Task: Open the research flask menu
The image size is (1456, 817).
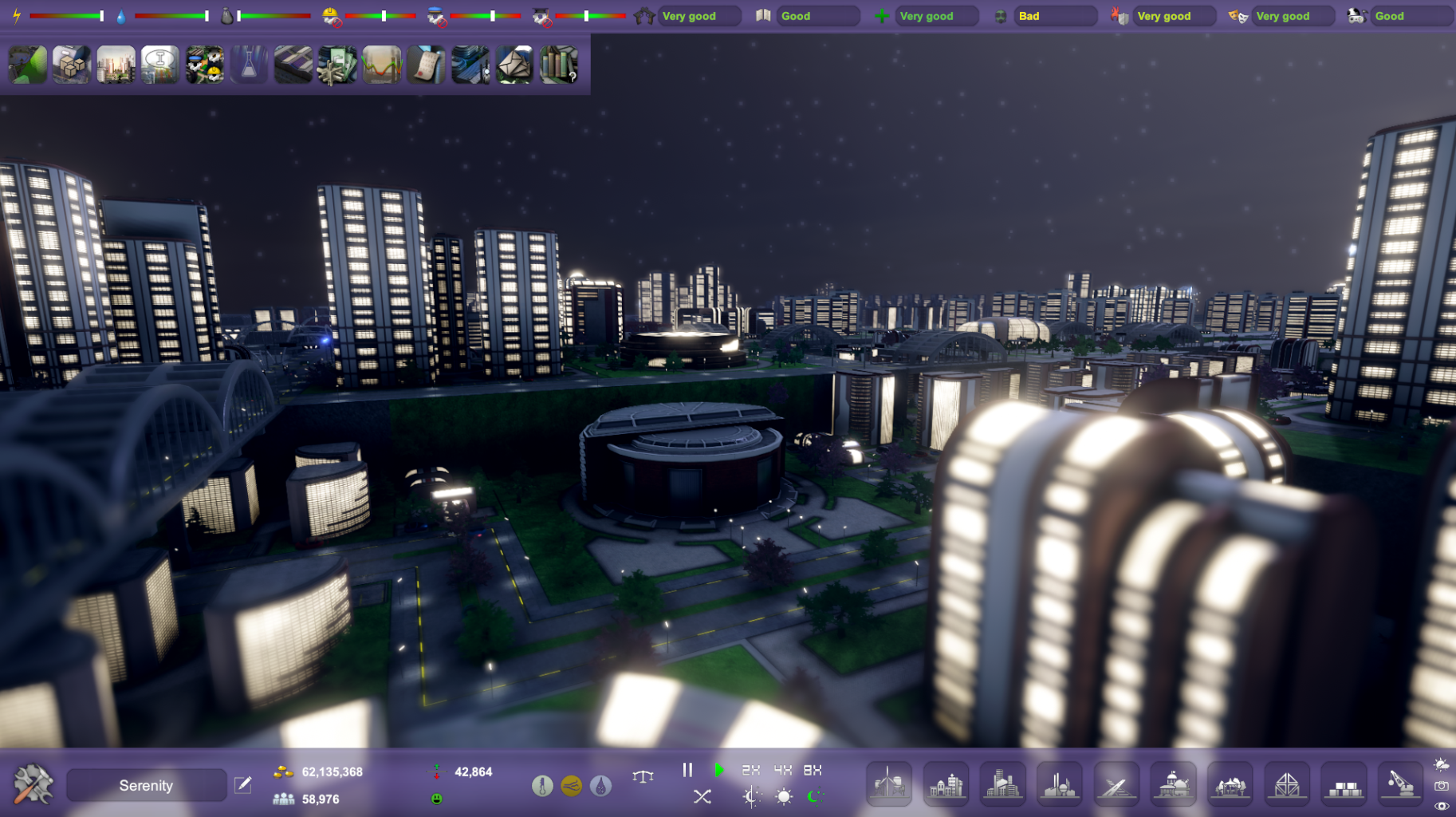Action: (249, 65)
